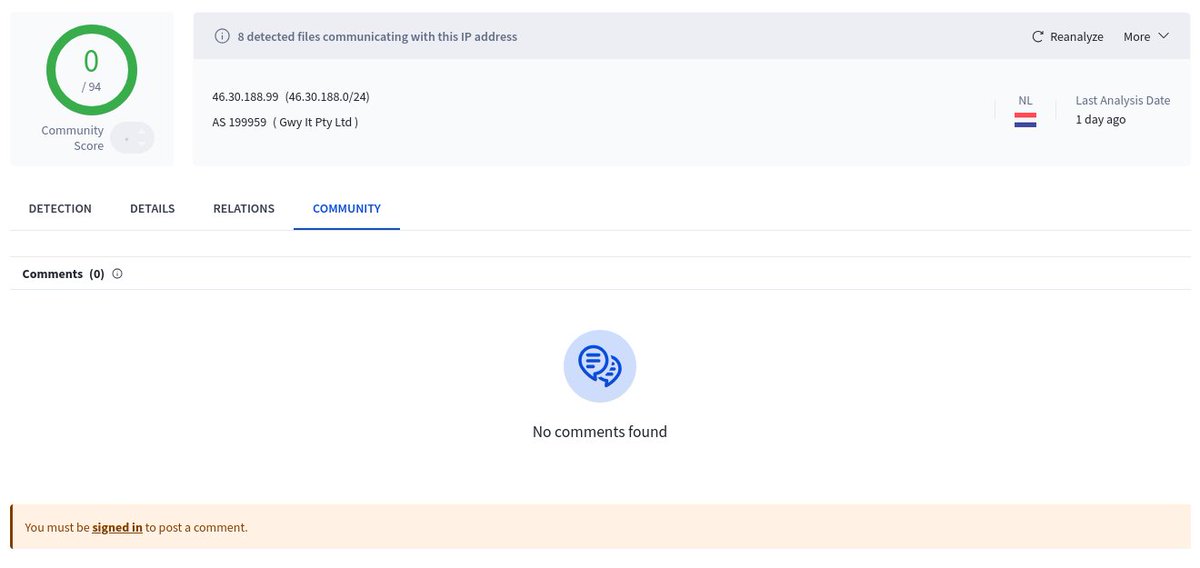Click the Community Score label
The width and height of the screenshot is (1200, 568).
(x=72, y=138)
